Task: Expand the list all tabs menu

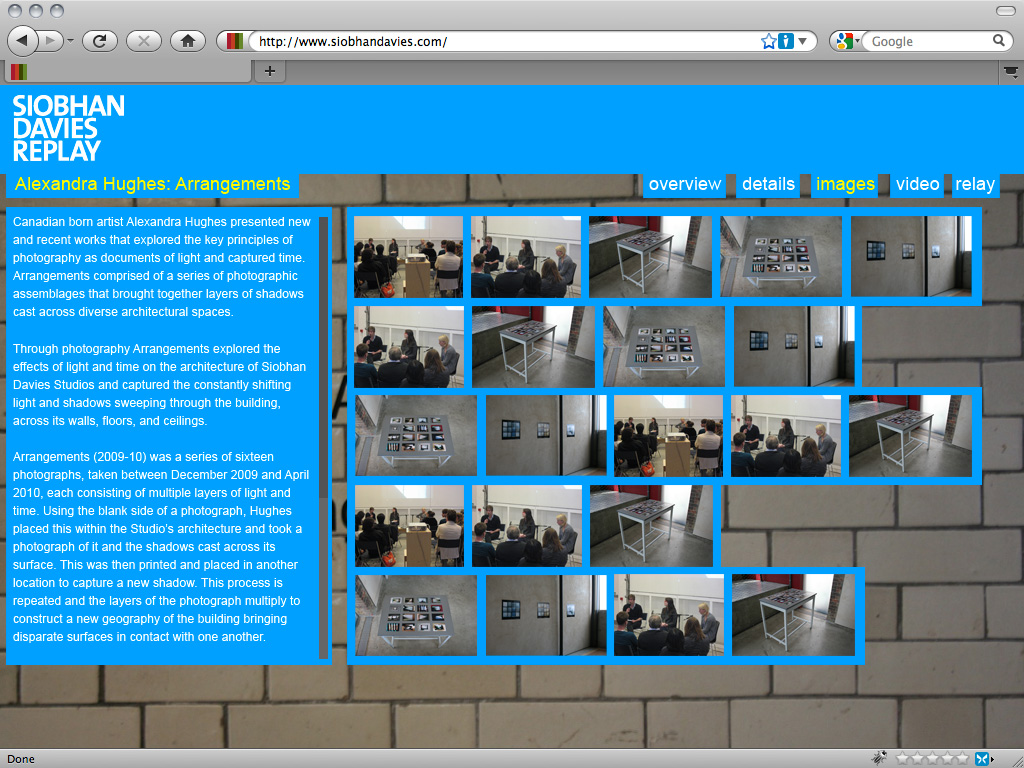Action: [1011, 71]
